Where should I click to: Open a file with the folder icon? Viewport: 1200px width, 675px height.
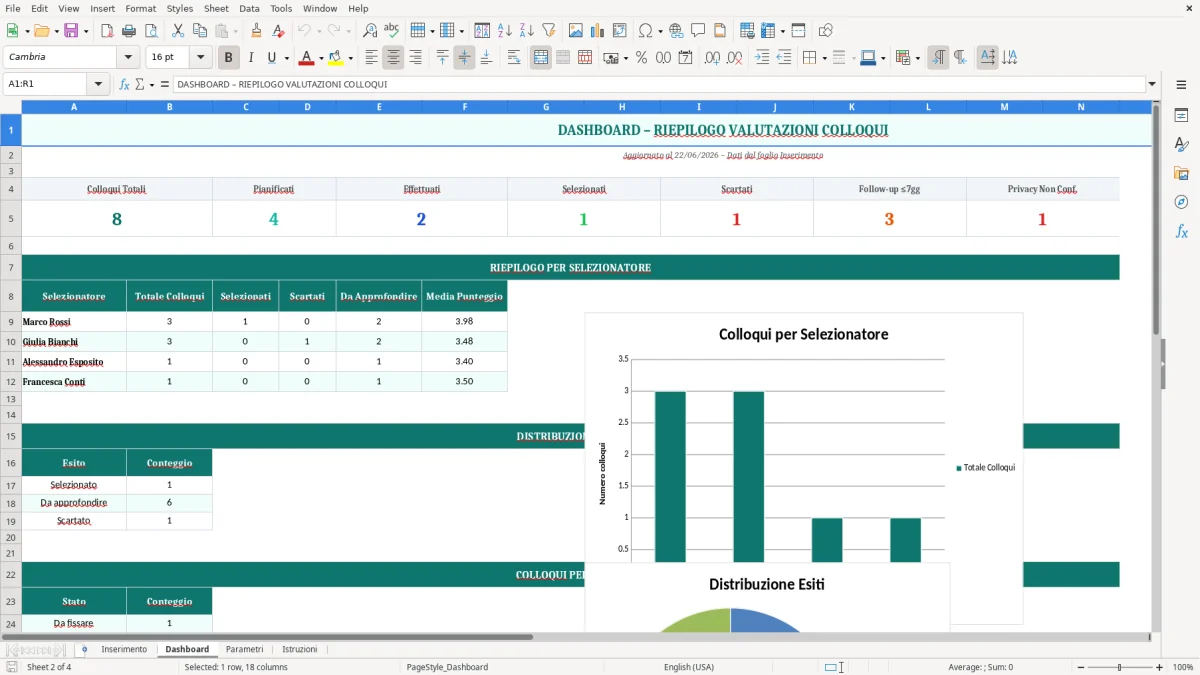[x=39, y=31]
